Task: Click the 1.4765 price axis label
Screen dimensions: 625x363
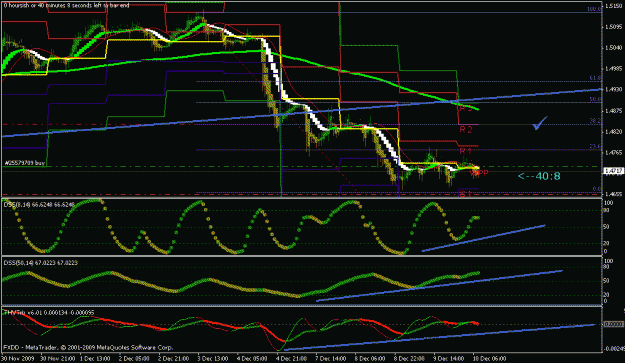Action: 614,153
